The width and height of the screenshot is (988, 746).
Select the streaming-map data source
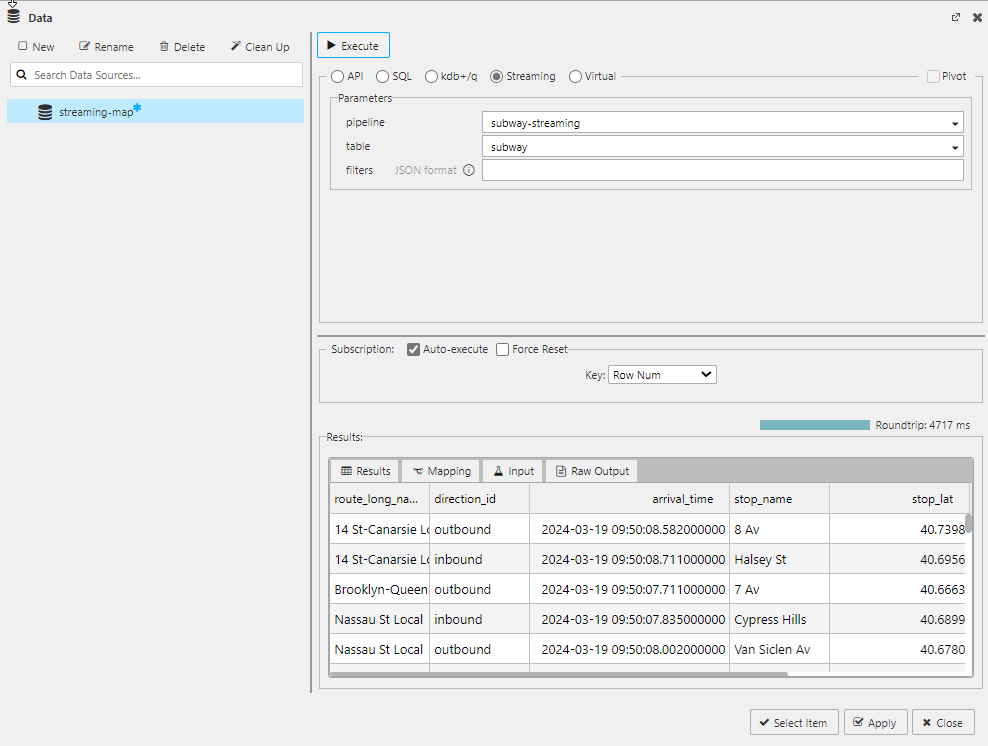[96, 112]
